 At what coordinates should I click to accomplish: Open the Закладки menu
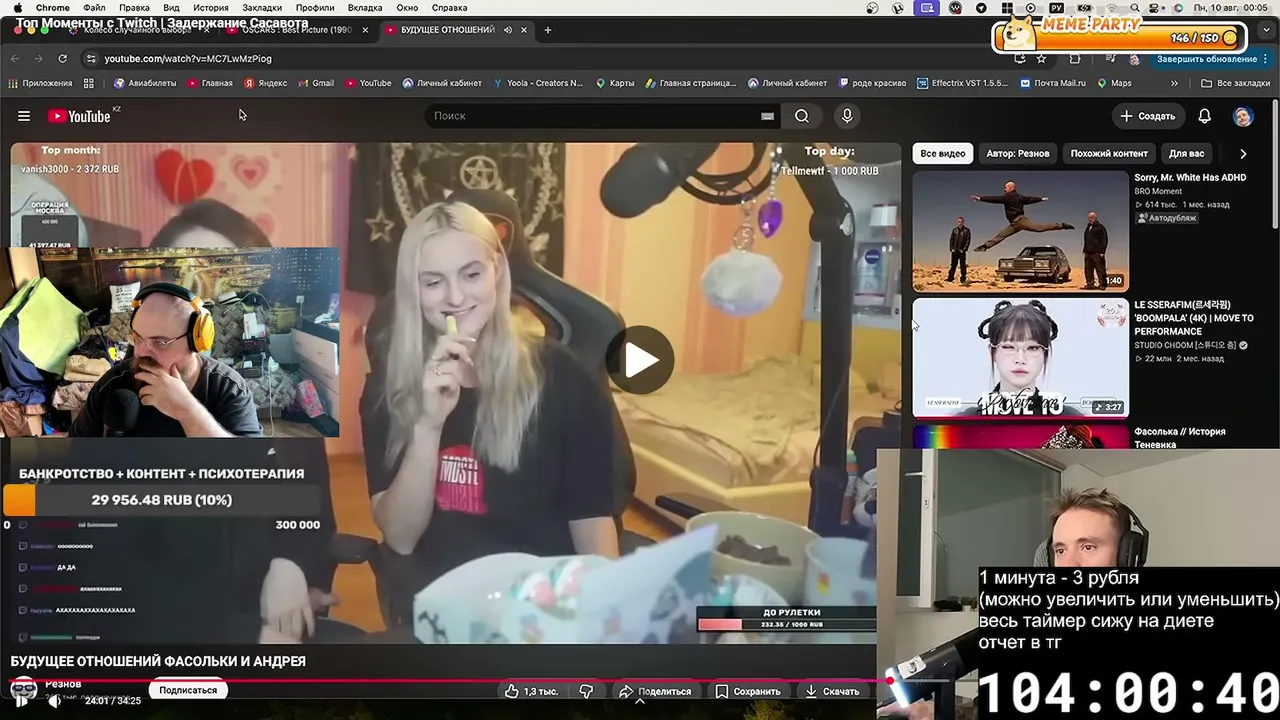point(263,8)
